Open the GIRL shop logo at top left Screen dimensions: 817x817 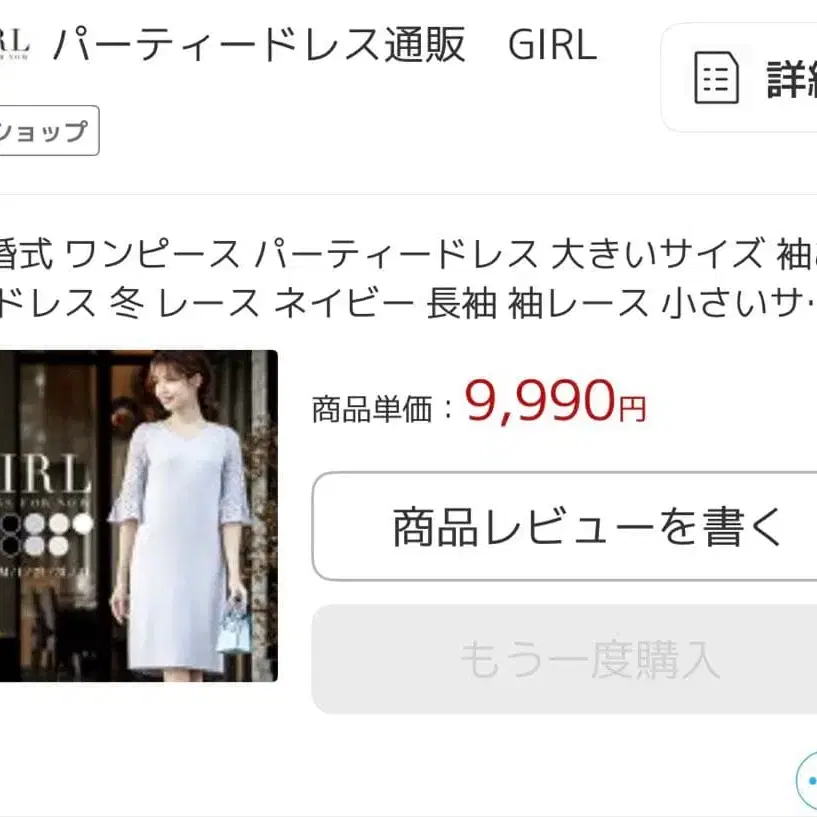(x=15, y=45)
